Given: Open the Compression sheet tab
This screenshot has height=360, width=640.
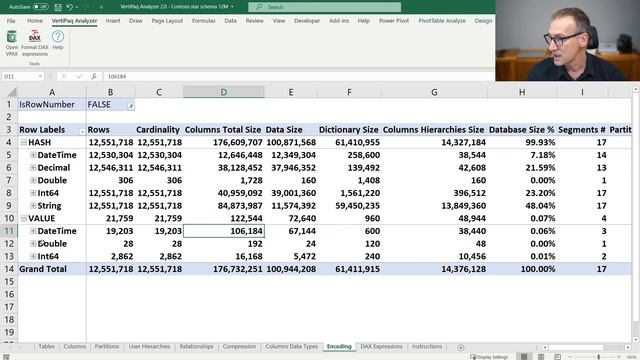Looking at the screenshot, I should [239, 347].
